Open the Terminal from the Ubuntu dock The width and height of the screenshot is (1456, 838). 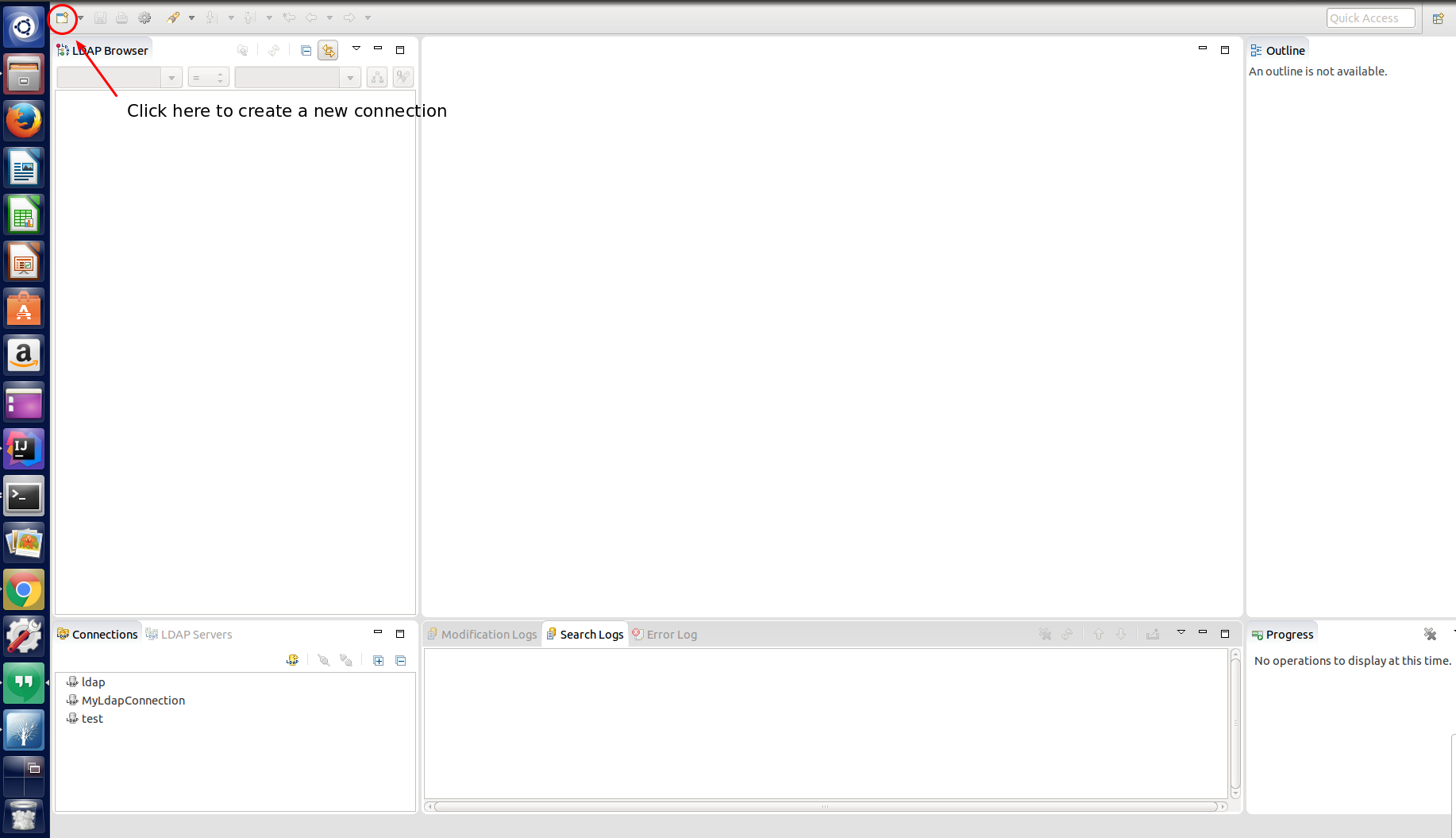click(24, 496)
